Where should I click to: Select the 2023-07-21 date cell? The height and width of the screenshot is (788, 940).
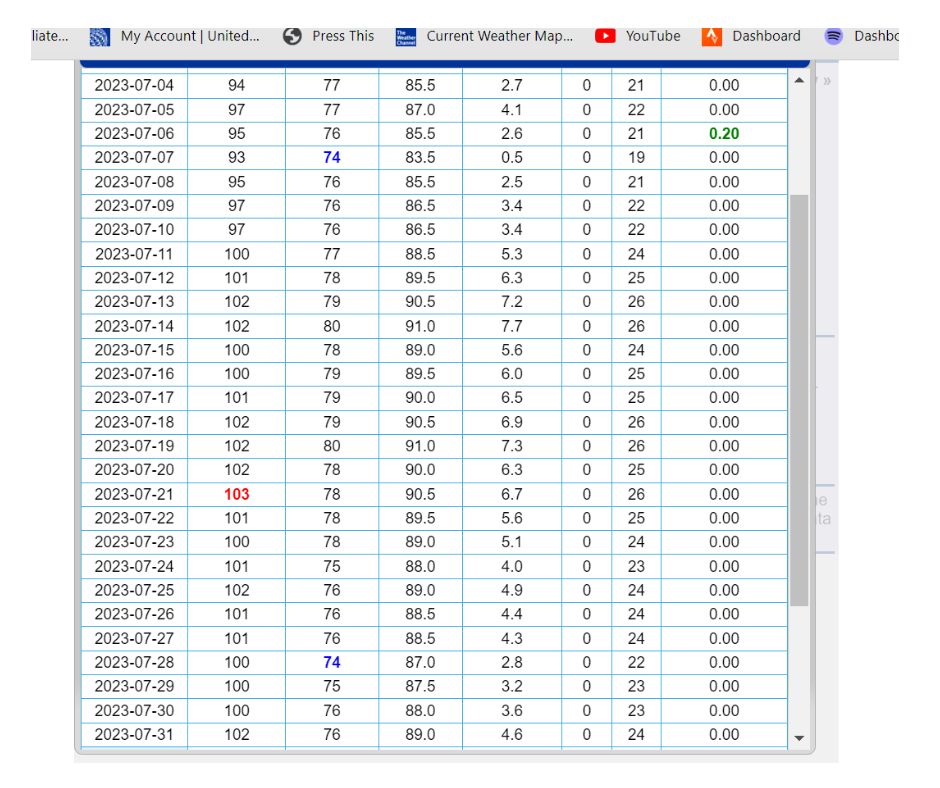(x=134, y=494)
